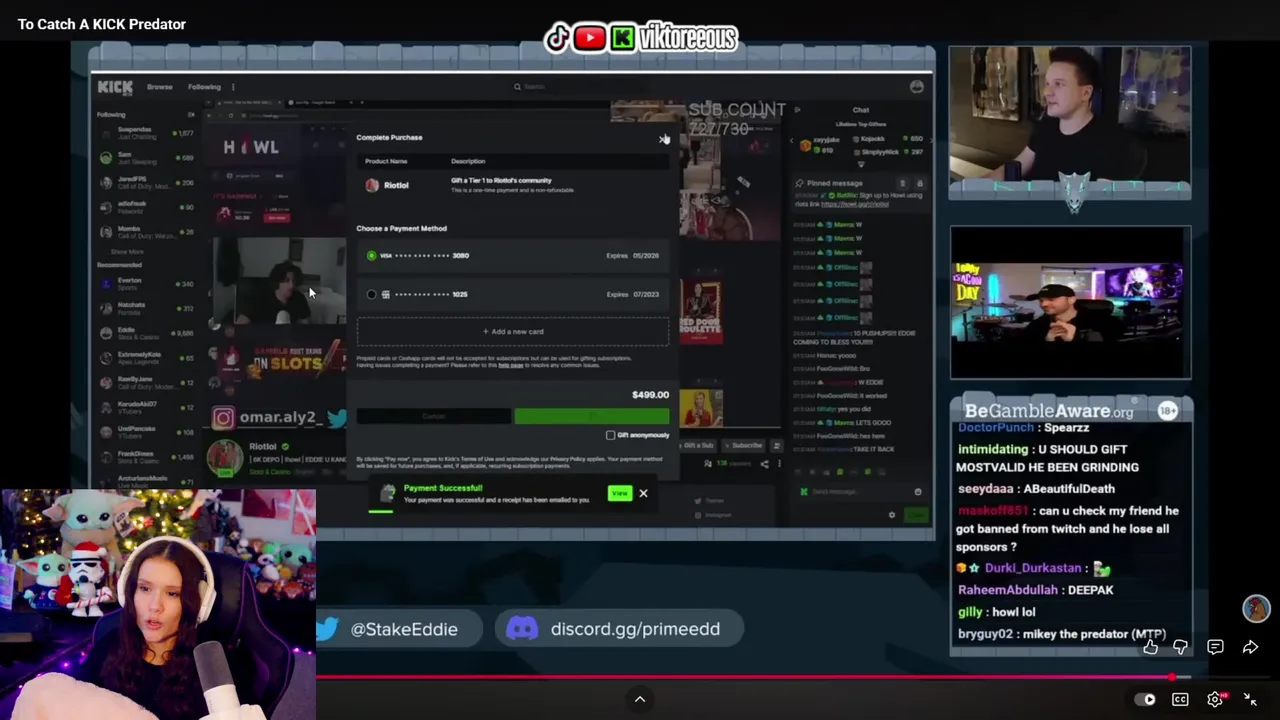Click the Cancel button in purchase dialog
1280x720 pixels.
coord(434,416)
